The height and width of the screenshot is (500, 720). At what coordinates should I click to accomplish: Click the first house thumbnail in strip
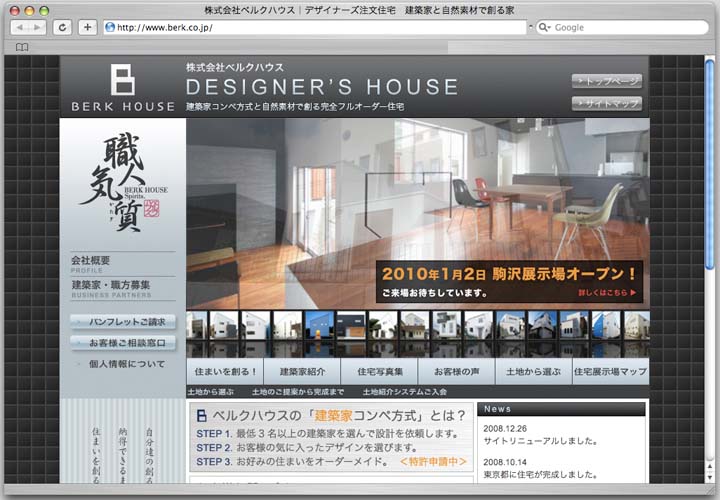[197, 326]
